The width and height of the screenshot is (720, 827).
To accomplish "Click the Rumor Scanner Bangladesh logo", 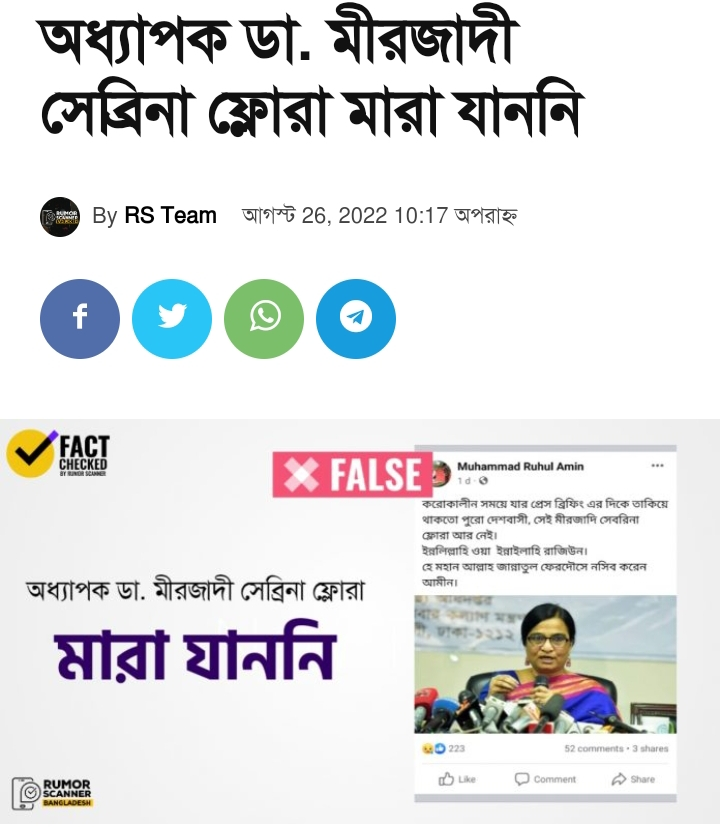I will pyautogui.click(x=52, y=793).
